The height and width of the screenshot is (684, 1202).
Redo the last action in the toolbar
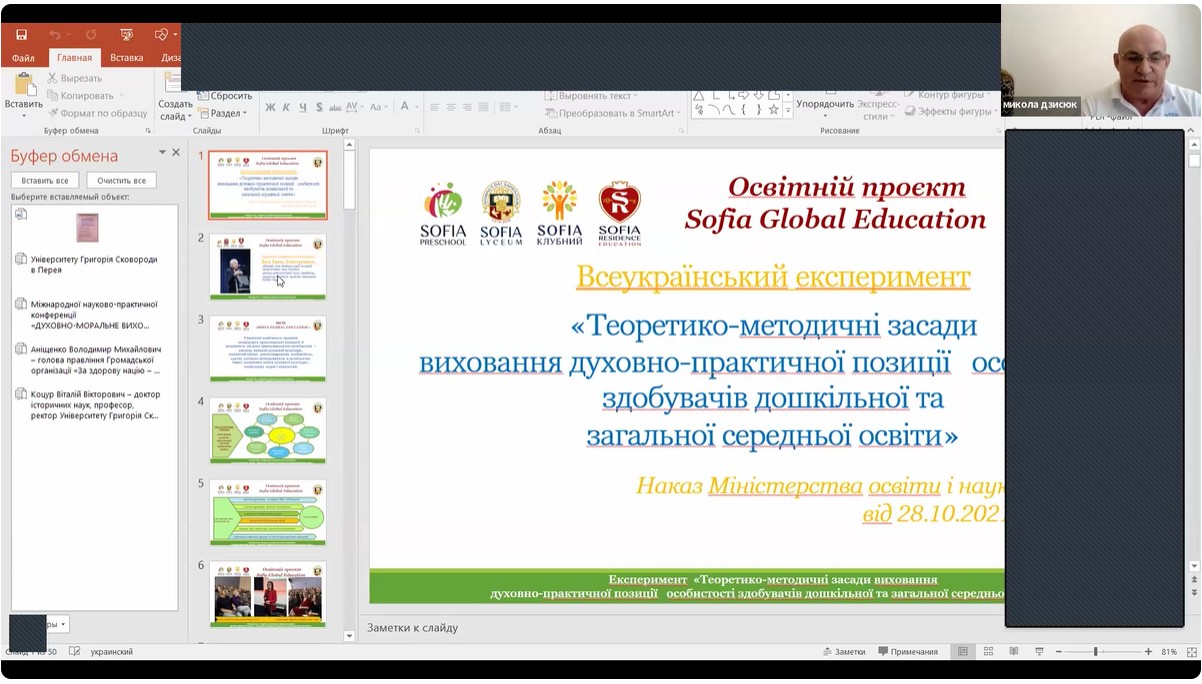[91, 34]
